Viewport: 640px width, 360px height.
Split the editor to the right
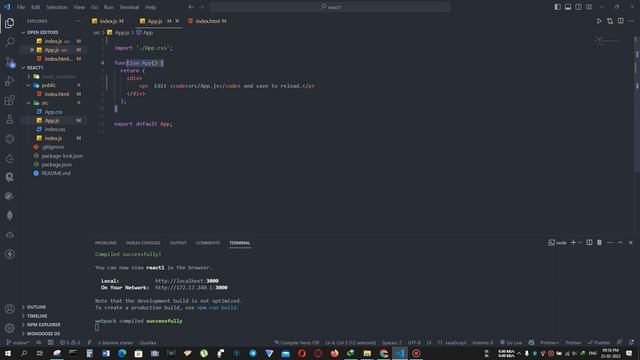click(620, 21)
